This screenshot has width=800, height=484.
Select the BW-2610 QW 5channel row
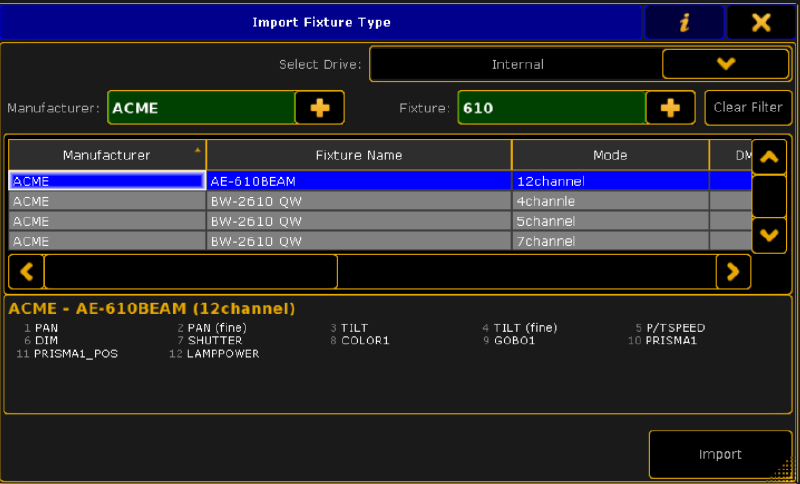359,221
